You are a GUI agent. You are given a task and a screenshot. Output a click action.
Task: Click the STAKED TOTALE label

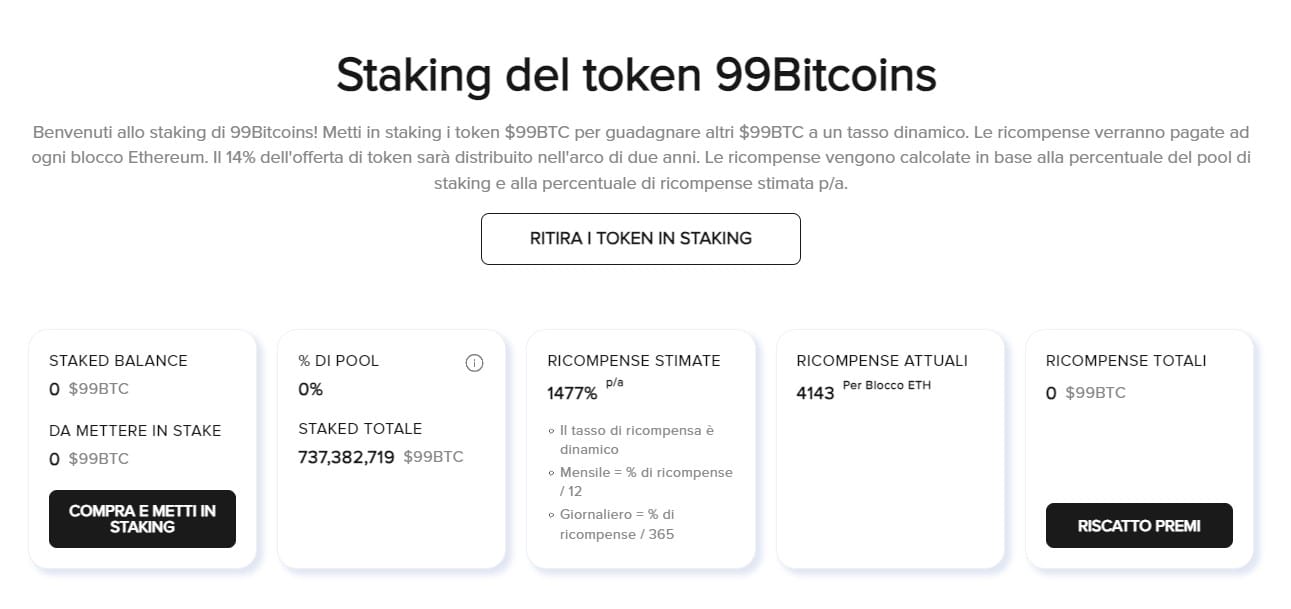[x=360, y=429]
